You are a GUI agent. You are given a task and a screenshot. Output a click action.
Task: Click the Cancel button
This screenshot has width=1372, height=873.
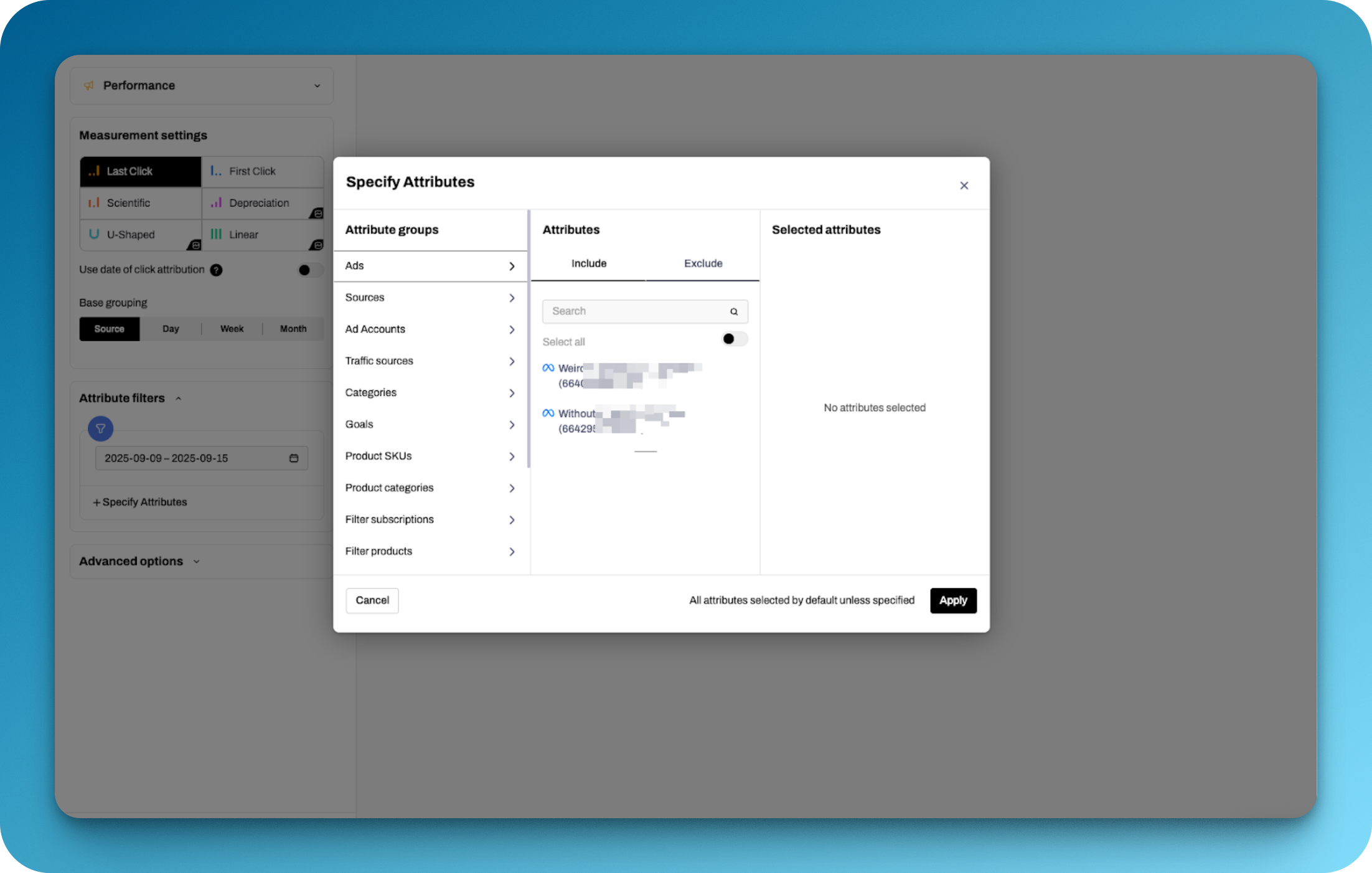click(372, 600)
